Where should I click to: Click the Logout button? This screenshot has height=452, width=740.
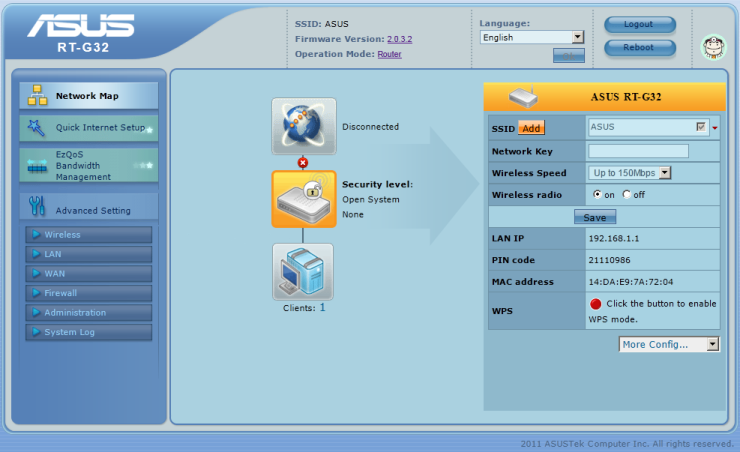point(640,25)
